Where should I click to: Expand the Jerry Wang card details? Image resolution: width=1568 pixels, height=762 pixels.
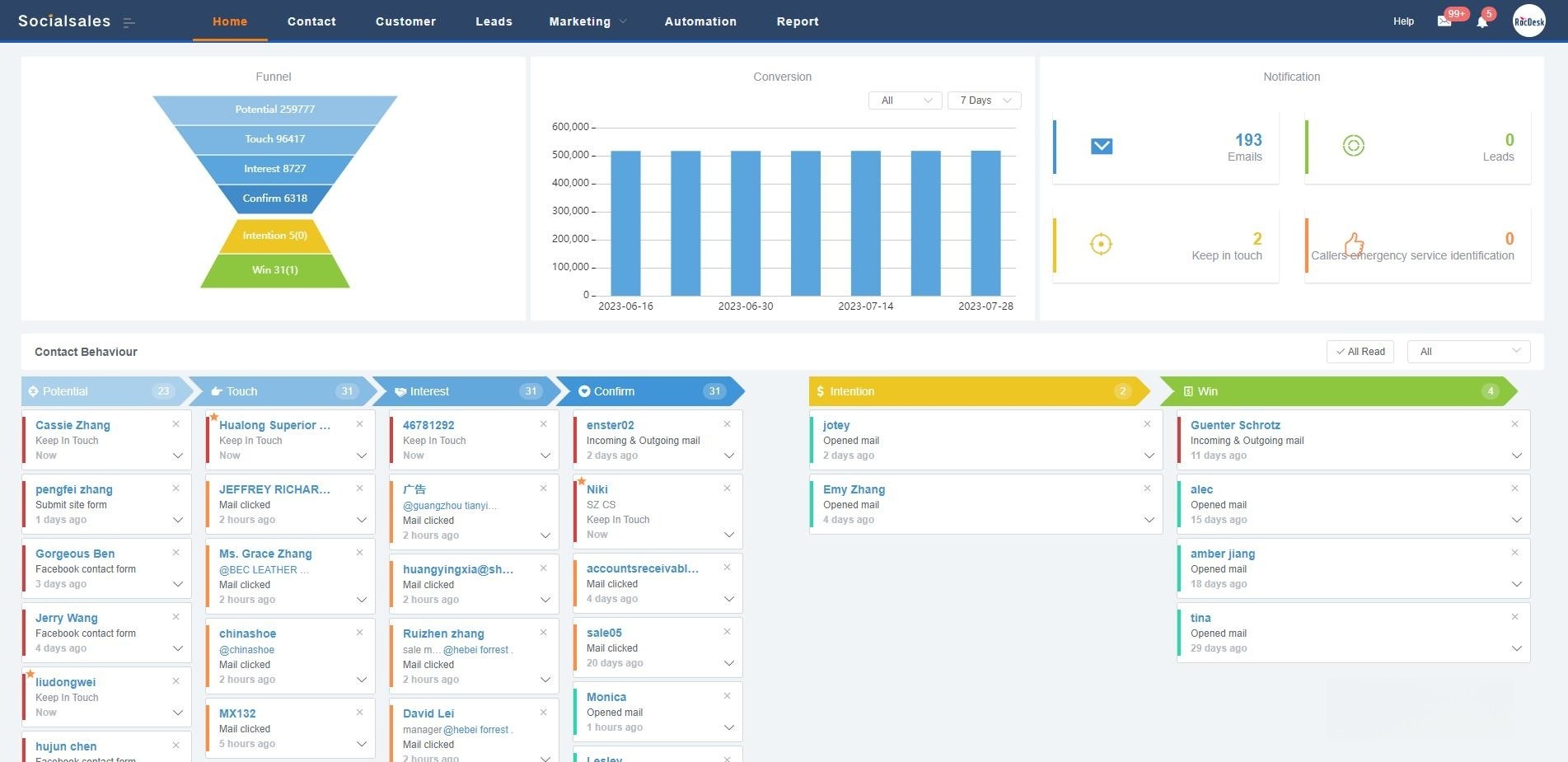[x=178, y=648]
